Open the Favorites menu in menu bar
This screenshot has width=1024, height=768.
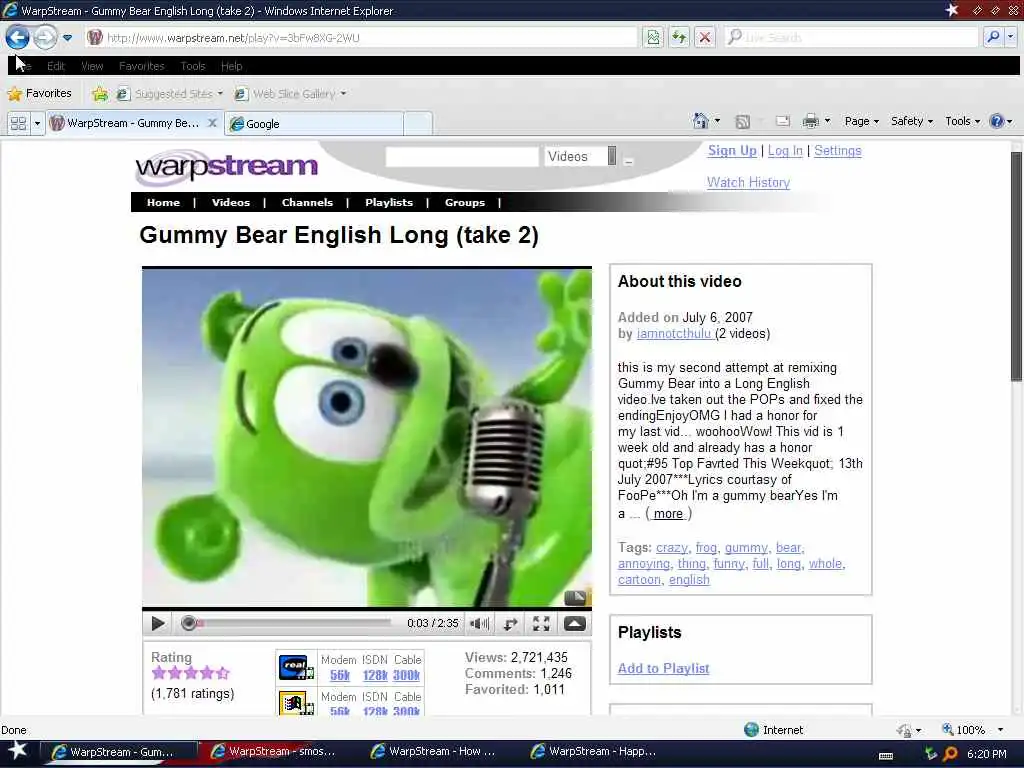point(142,66)
